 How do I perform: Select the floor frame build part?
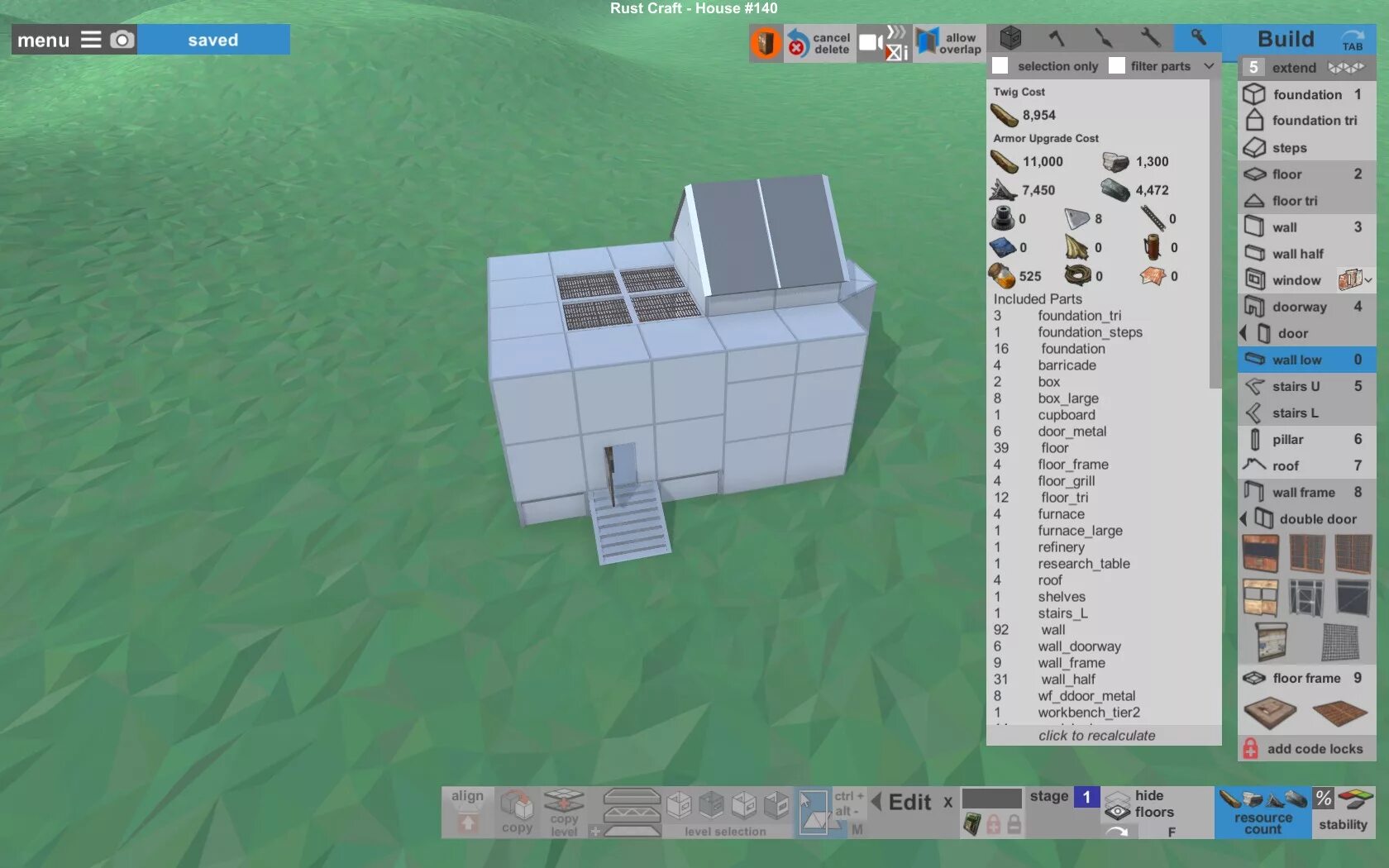pos(1306,678)
